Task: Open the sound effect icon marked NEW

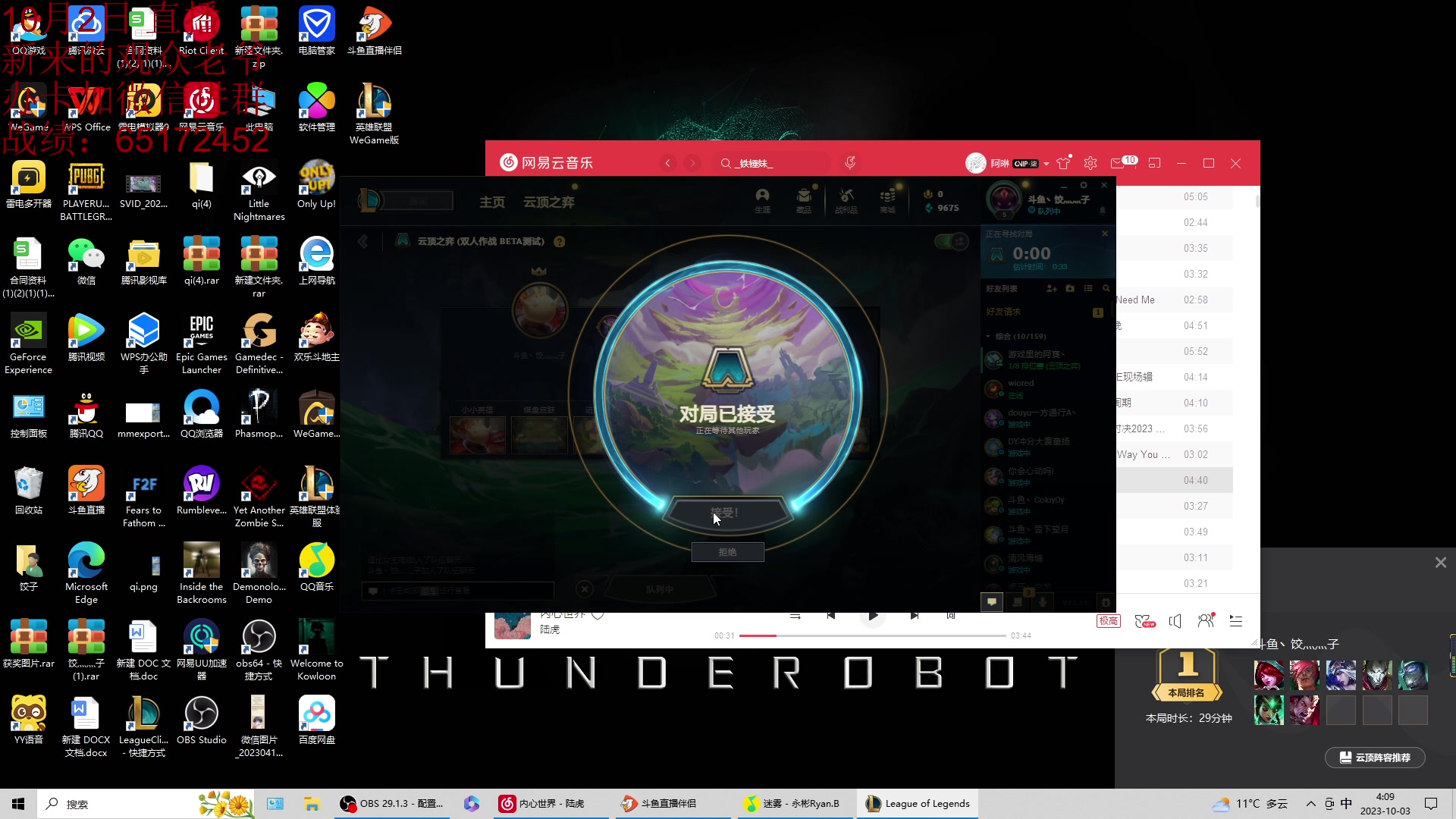Action: (x=1144, y=621)
